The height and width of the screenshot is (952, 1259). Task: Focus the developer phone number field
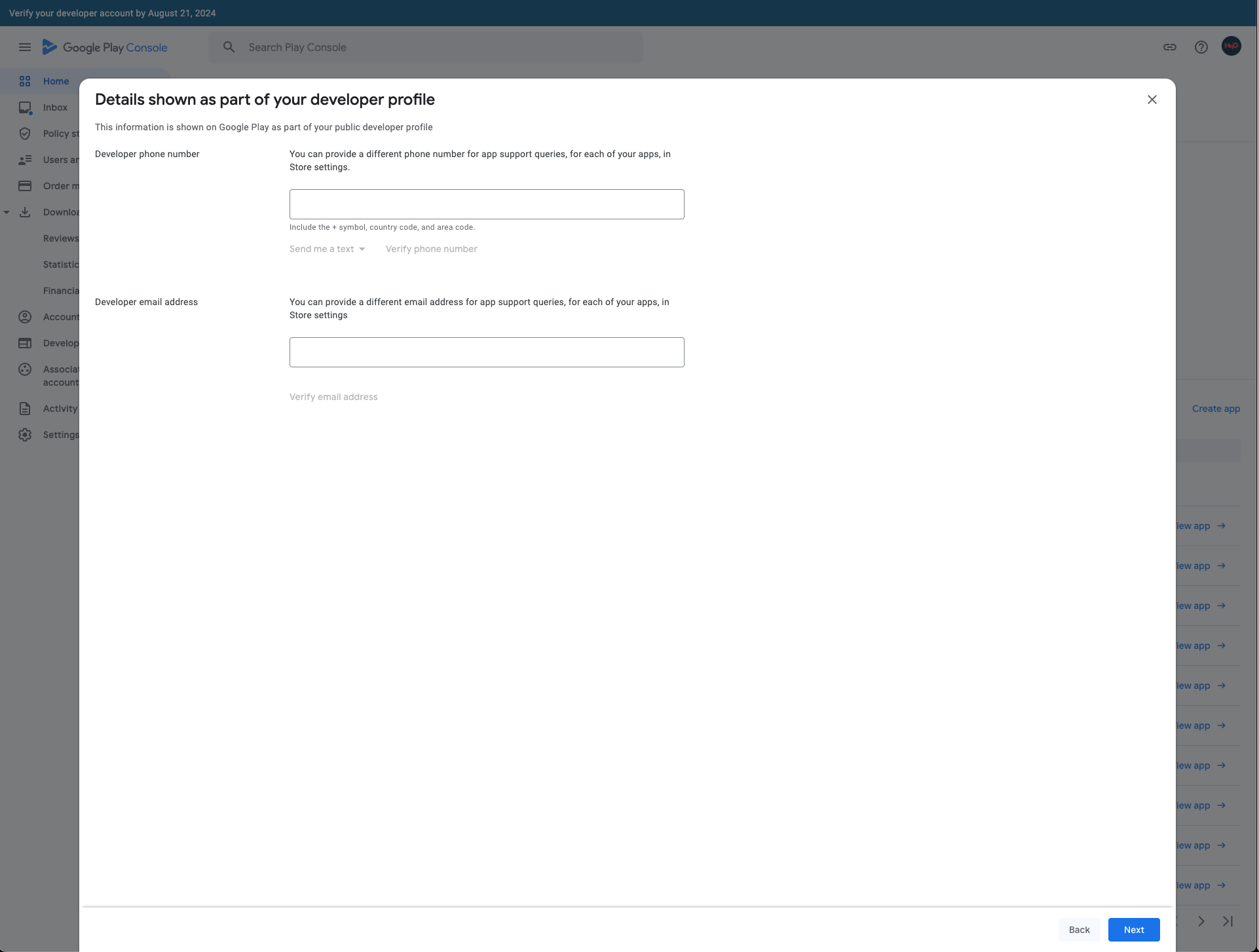click(487, 204)
